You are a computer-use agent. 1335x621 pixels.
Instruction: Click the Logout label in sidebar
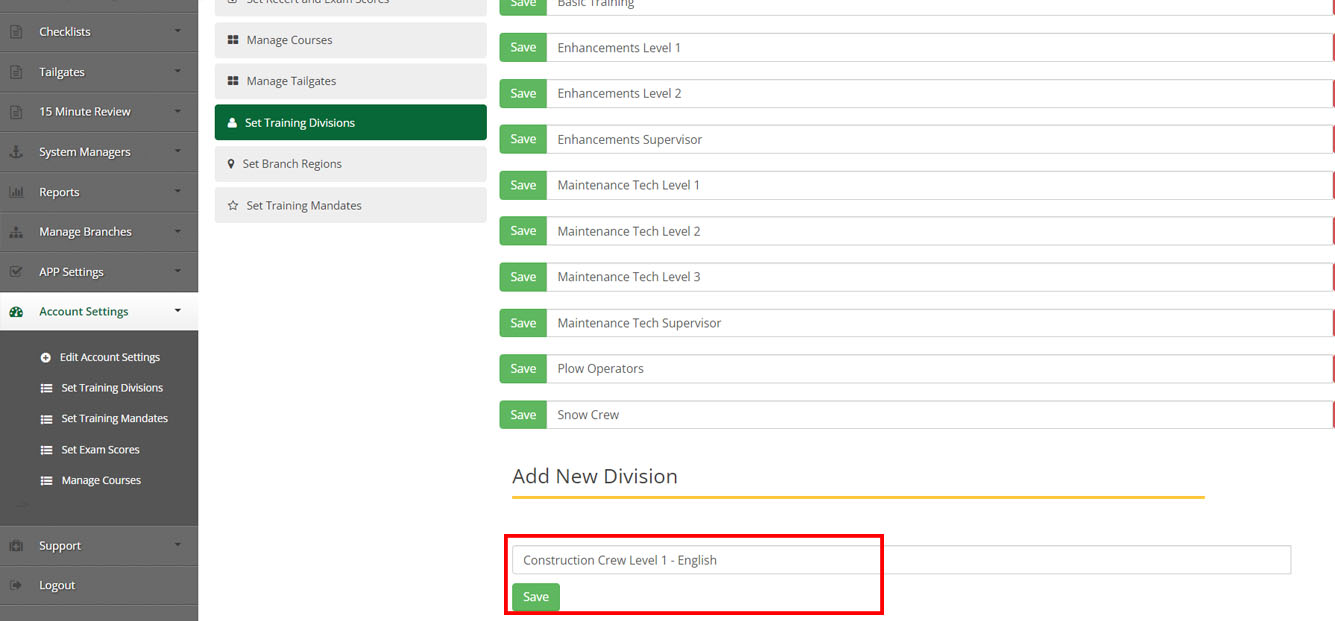(x=57, y=586)
